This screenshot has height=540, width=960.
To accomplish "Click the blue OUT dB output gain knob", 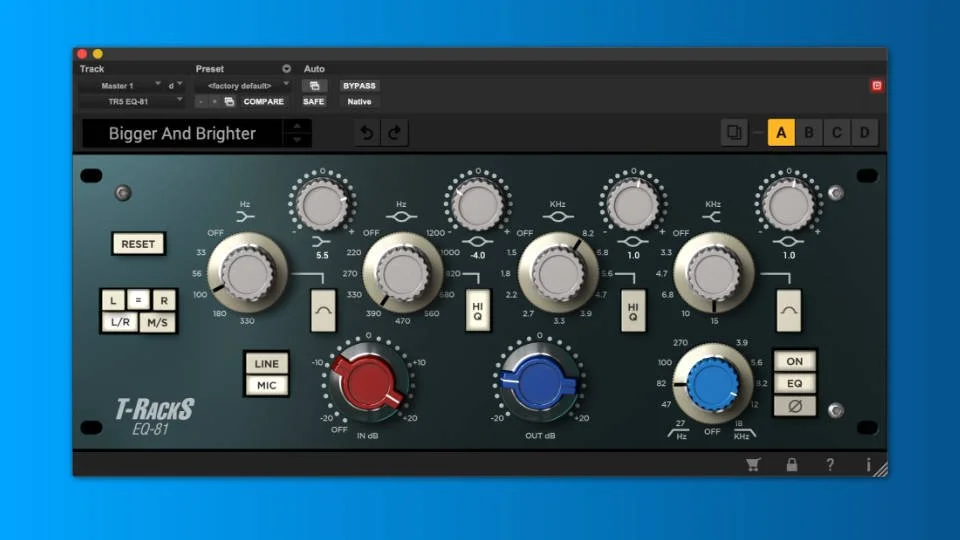I will pyautogui.click(x=539, y=382).
